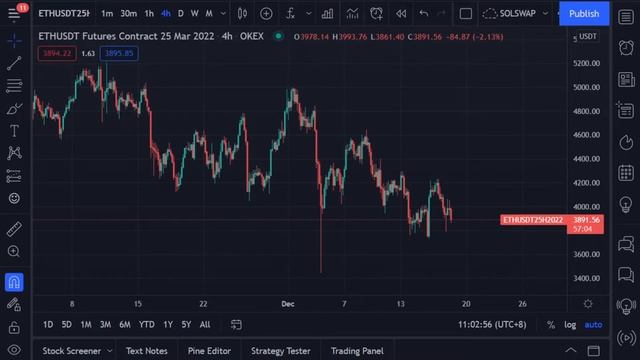Image resolution: width=640 pixels, height=360 pixels.
Task: Select the 4h timeframe
Action: tap(165, 14)
